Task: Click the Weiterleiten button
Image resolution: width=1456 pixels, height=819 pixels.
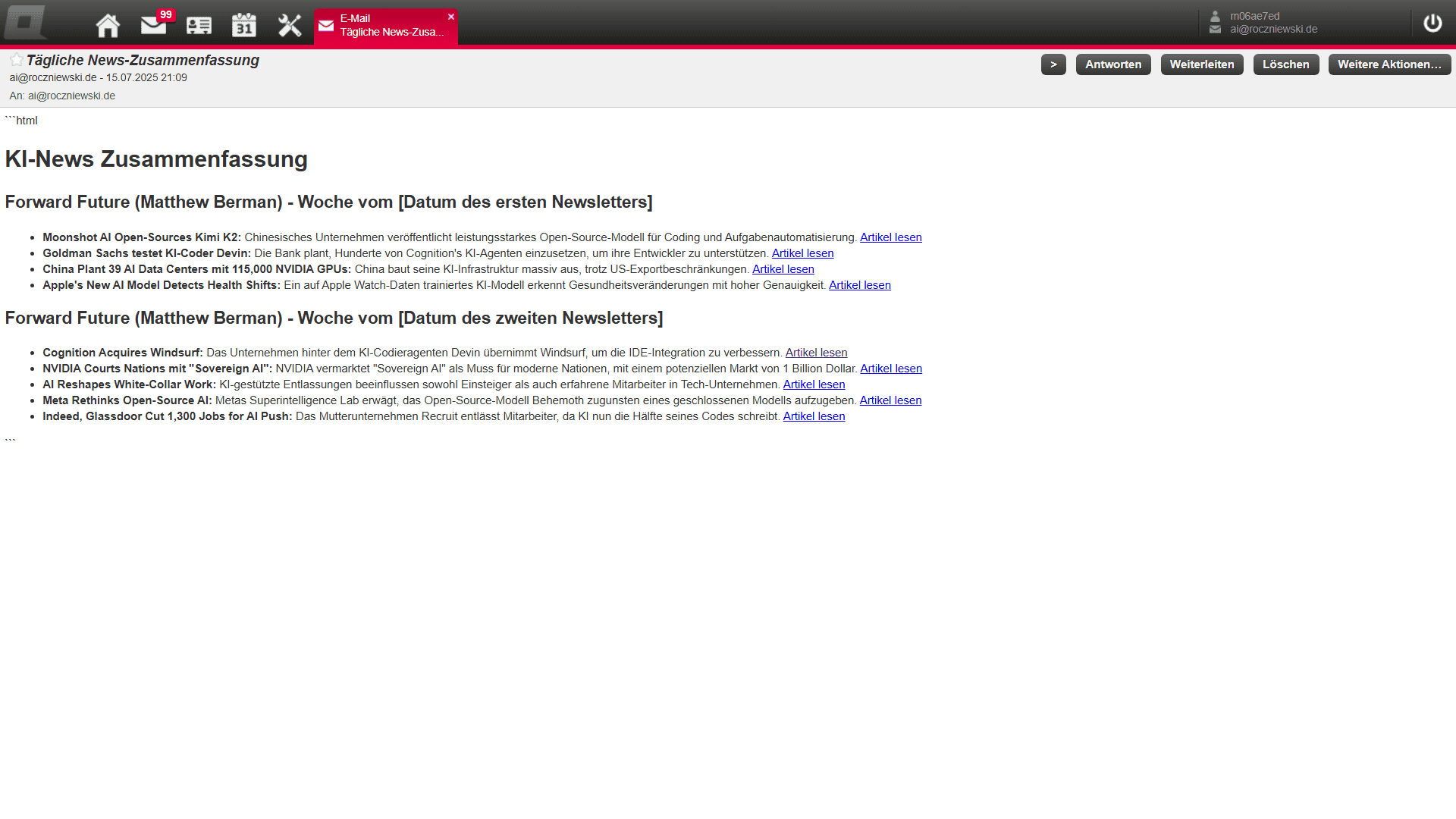Action: (1202, 64)
